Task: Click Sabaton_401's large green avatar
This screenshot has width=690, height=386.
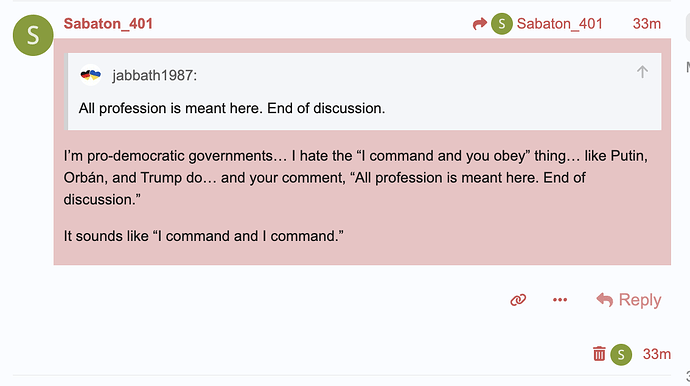Action: point(33,35)
